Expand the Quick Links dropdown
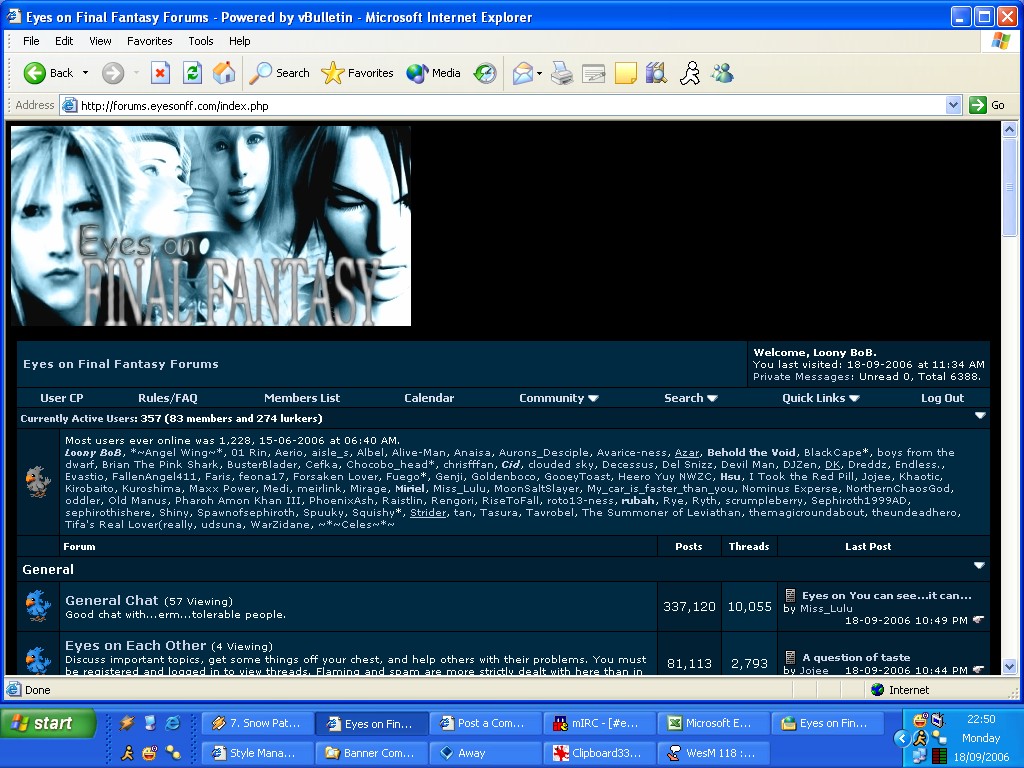This screenshot has height=768, width=1024. point(821,398)
